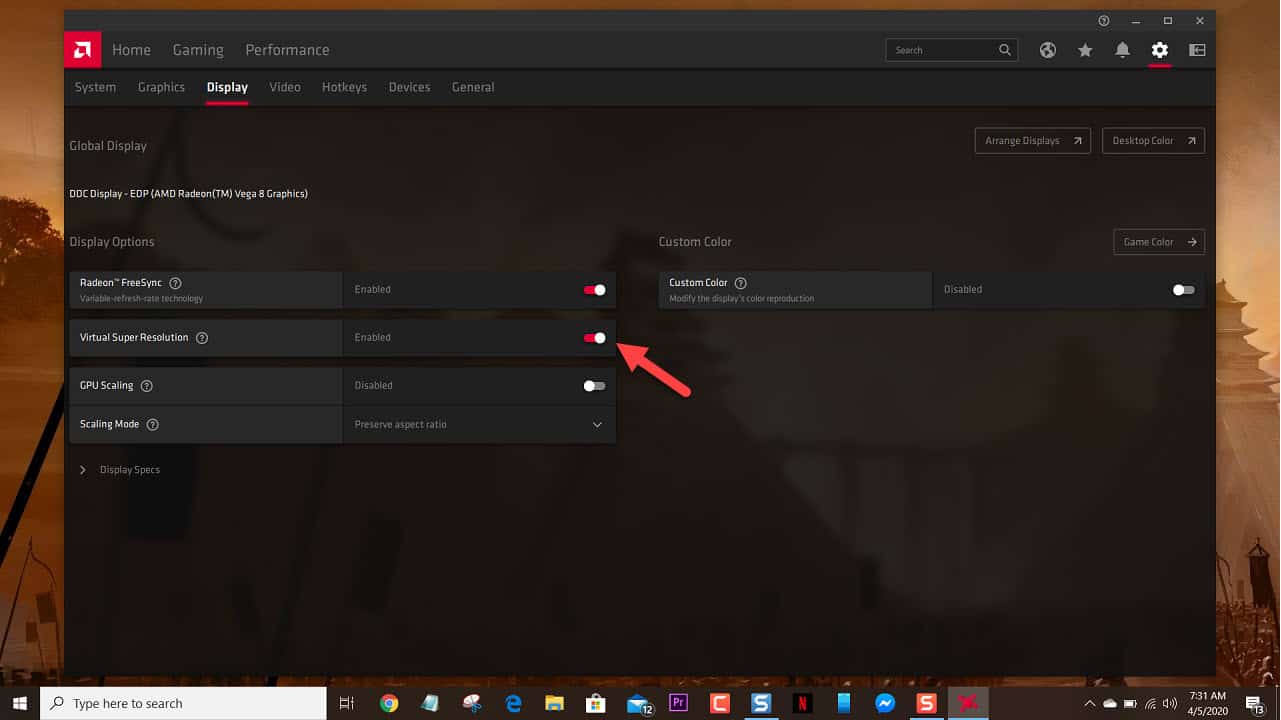Click the Game Color button

click(x=1159, y=242)
